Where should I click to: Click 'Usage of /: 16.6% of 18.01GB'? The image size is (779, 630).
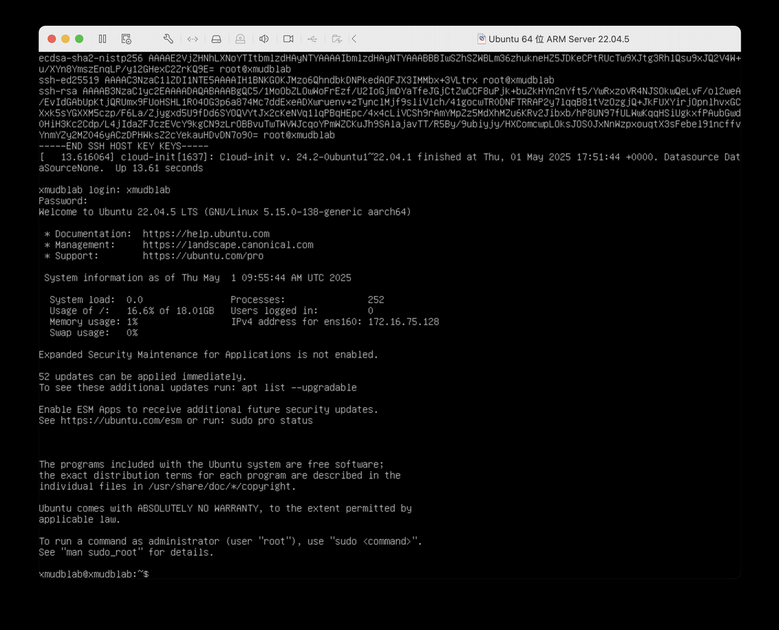click(132, 311)
